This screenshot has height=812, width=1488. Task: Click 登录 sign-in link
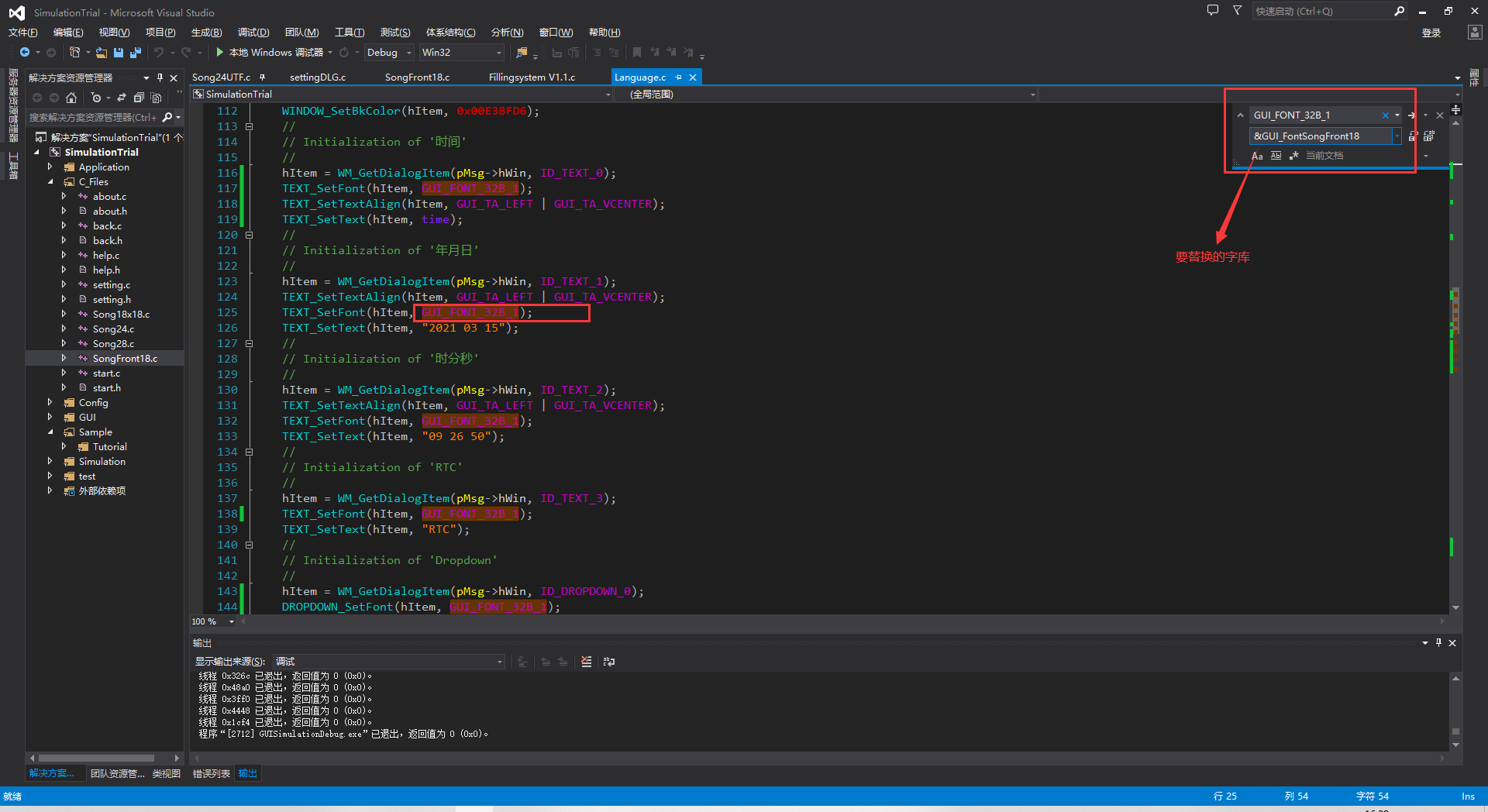pyautogui.click(x=1431, y=33)
